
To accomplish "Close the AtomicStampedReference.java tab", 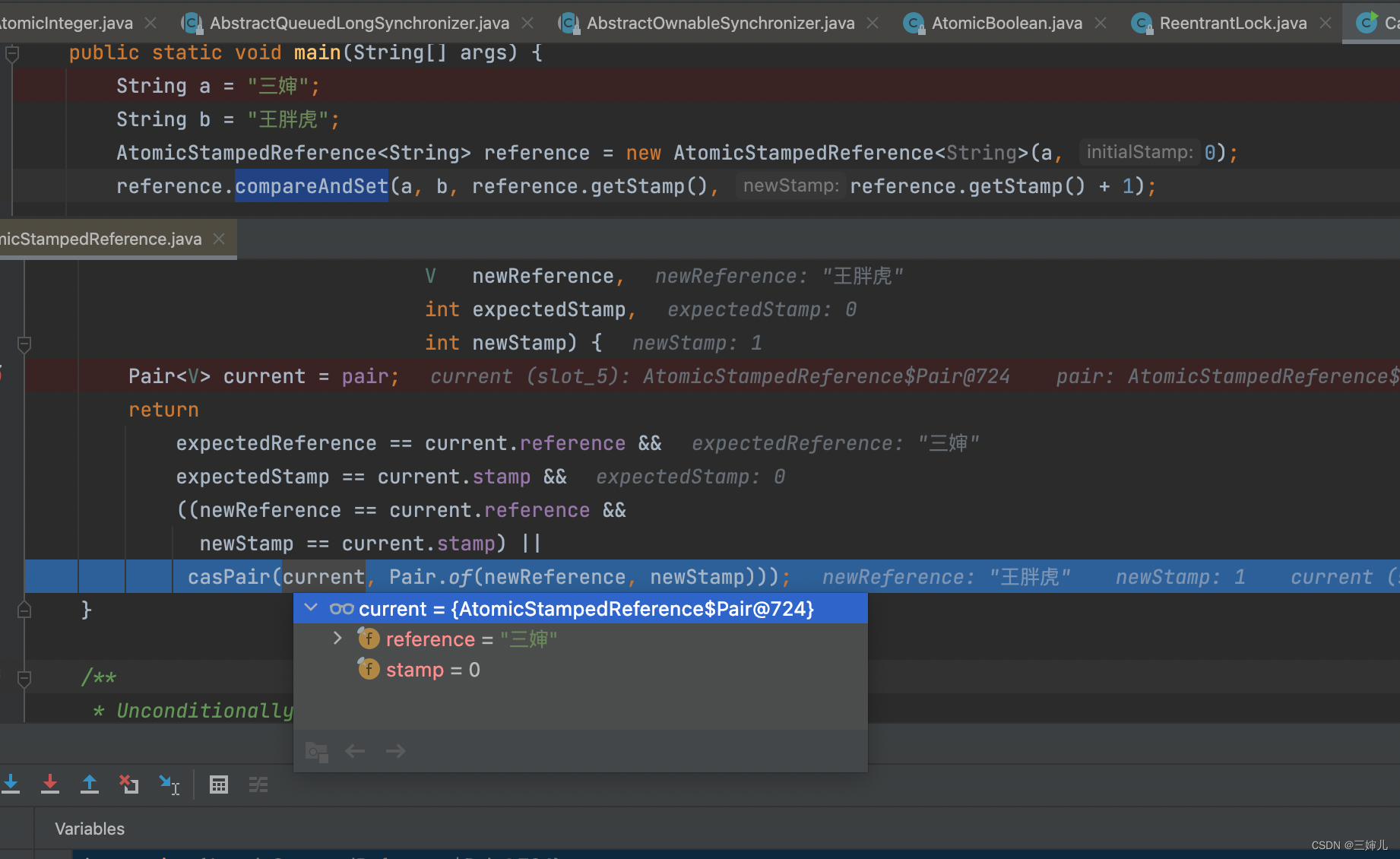I will 219,239.
